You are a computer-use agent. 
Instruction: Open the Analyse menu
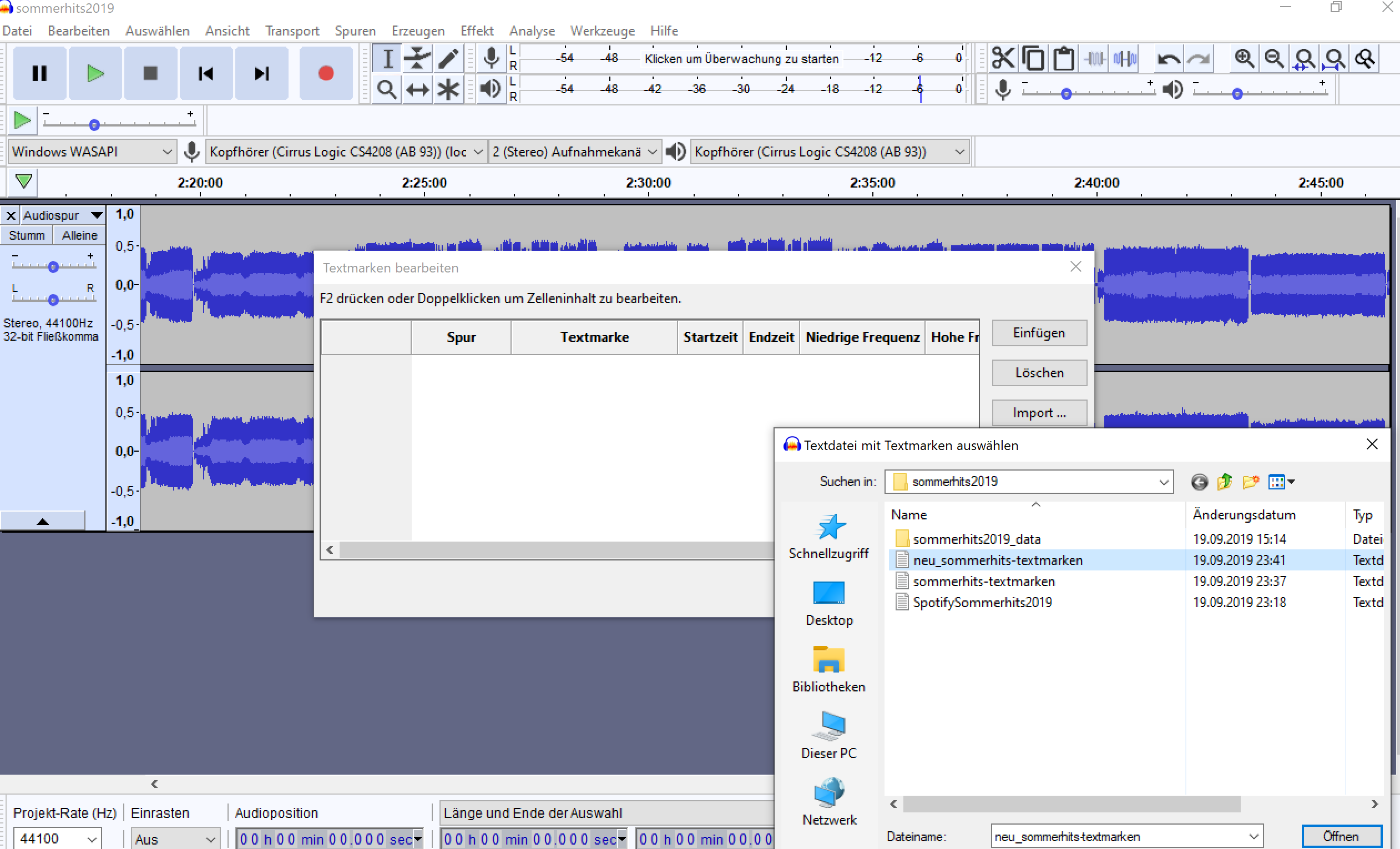(532, 31)
